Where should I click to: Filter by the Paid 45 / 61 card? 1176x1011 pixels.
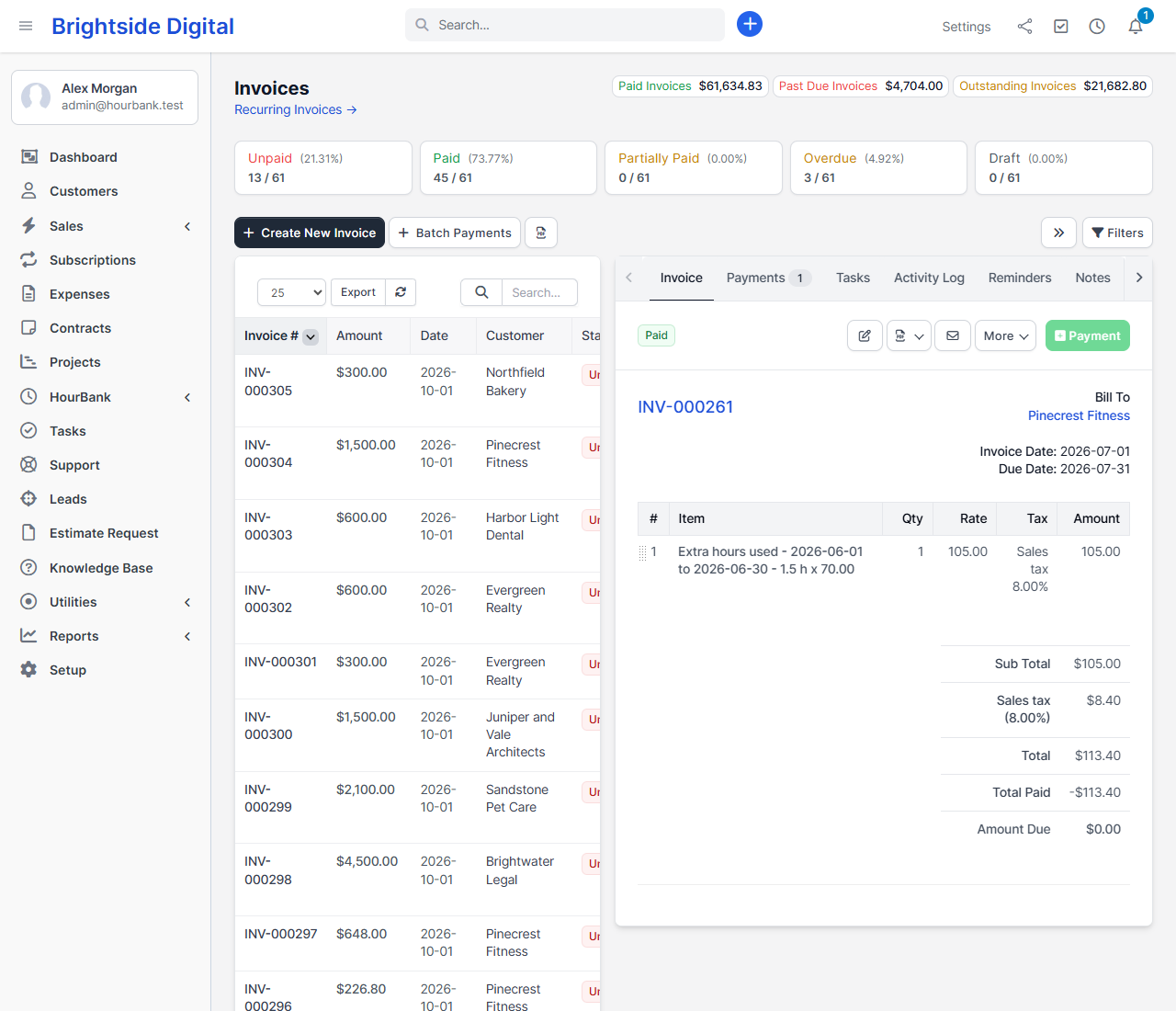point(508,167)
